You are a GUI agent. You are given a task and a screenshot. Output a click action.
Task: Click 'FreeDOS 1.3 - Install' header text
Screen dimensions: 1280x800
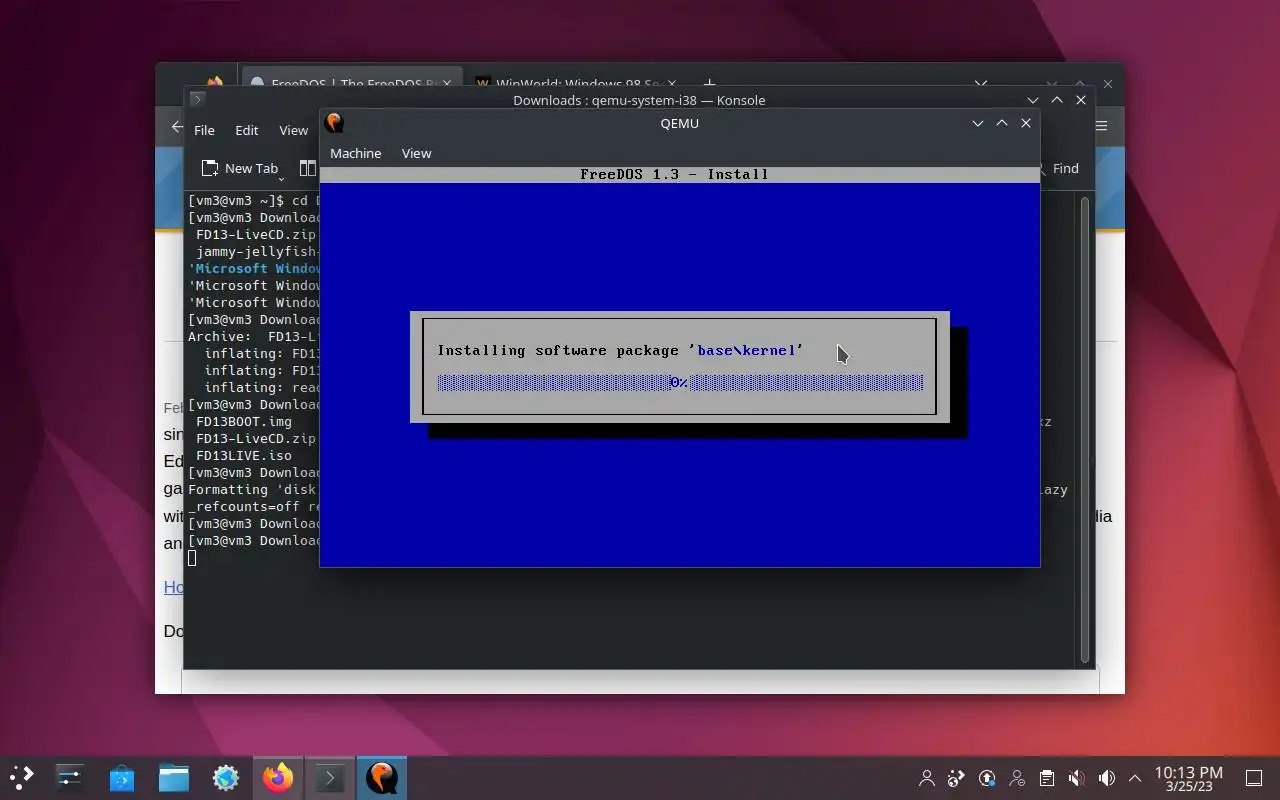click(674, 174)
